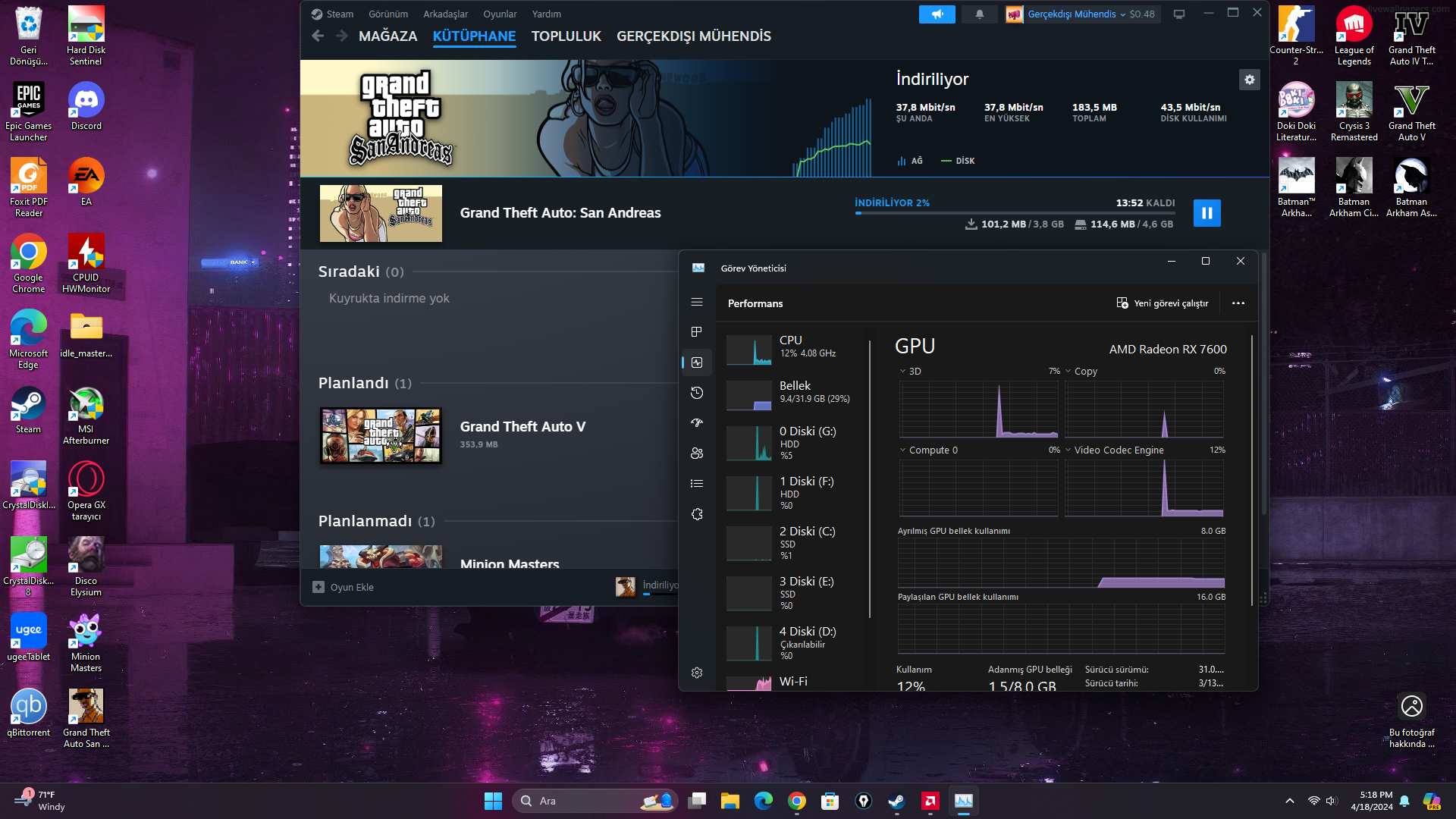Pause the GTA San Andreas download

(1207, 213)
